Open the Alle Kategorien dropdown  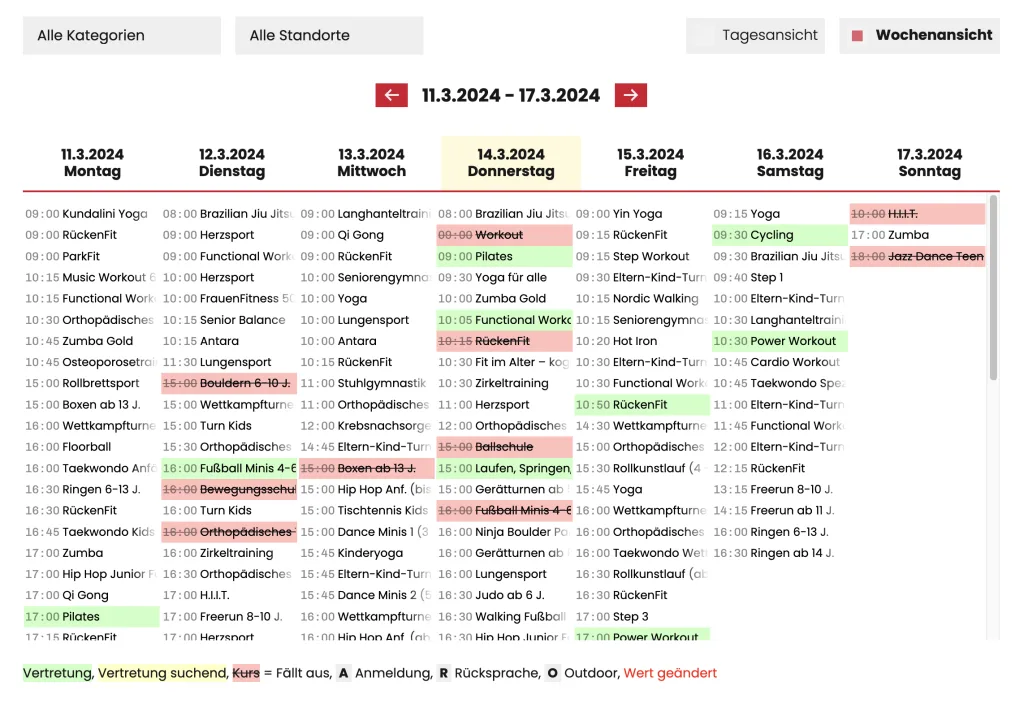click(x=121, y=35)
